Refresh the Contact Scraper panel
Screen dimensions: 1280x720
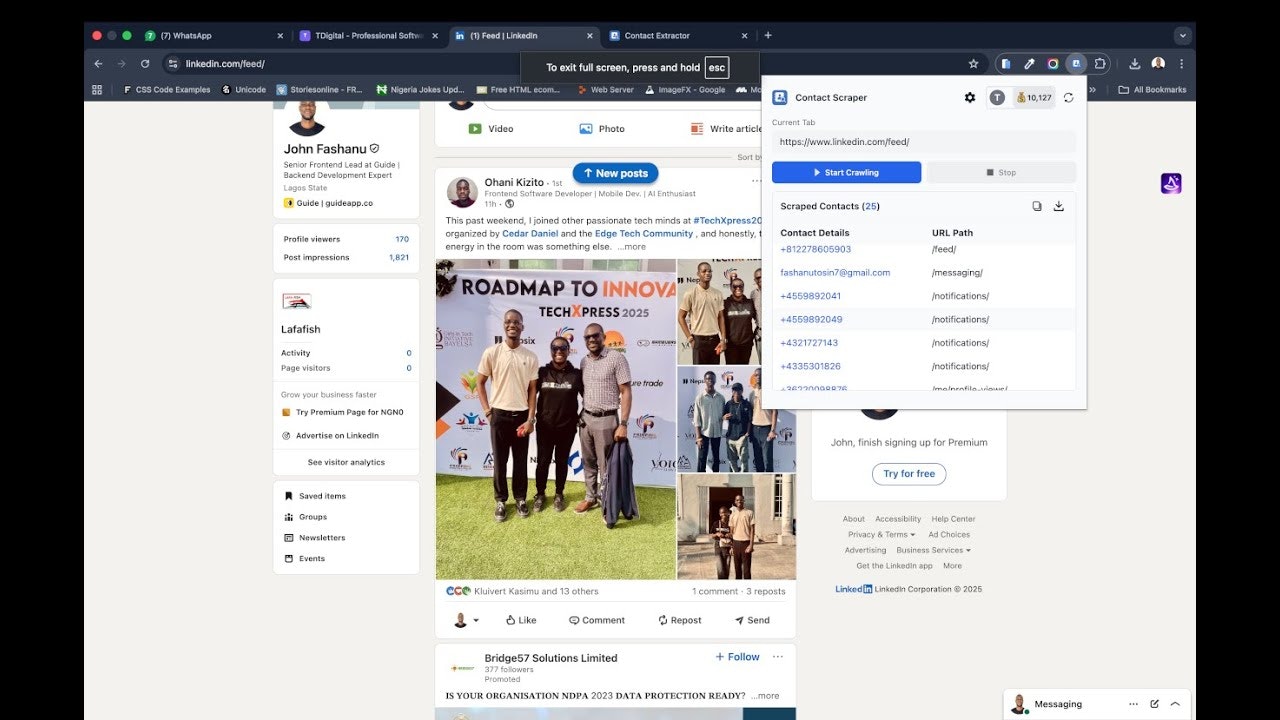[x=1068, y=97]
